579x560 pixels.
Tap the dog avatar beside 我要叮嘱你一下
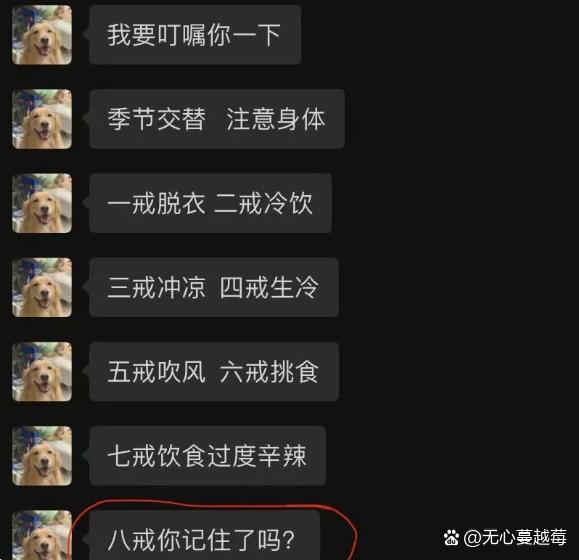[x=42, y=35]
